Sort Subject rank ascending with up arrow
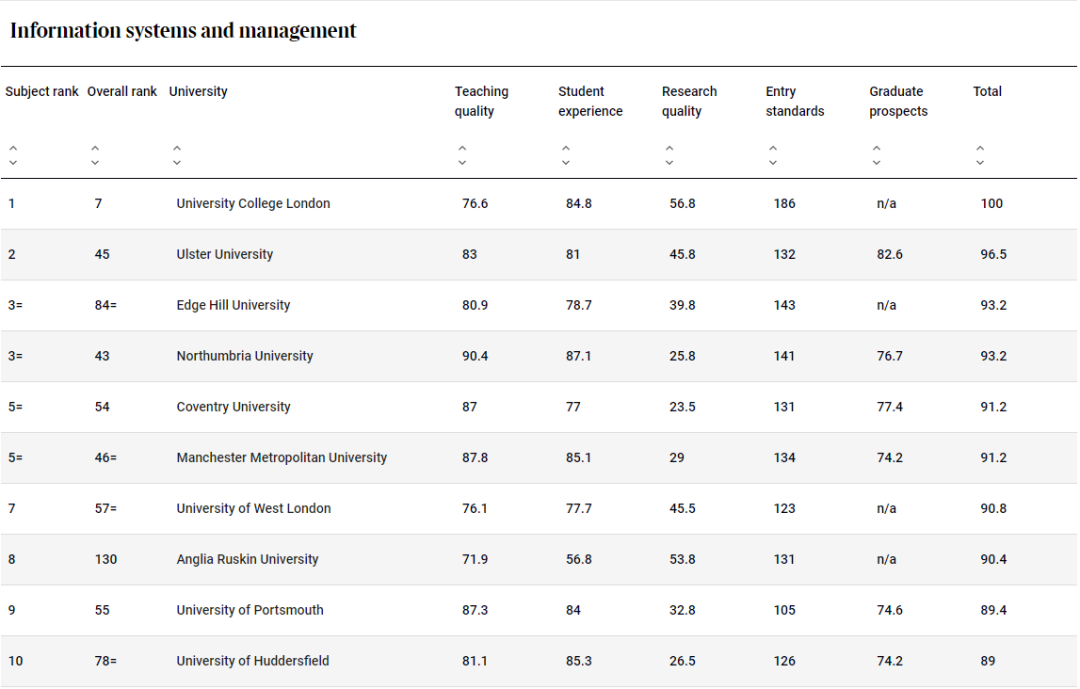 tap(13, 149)
